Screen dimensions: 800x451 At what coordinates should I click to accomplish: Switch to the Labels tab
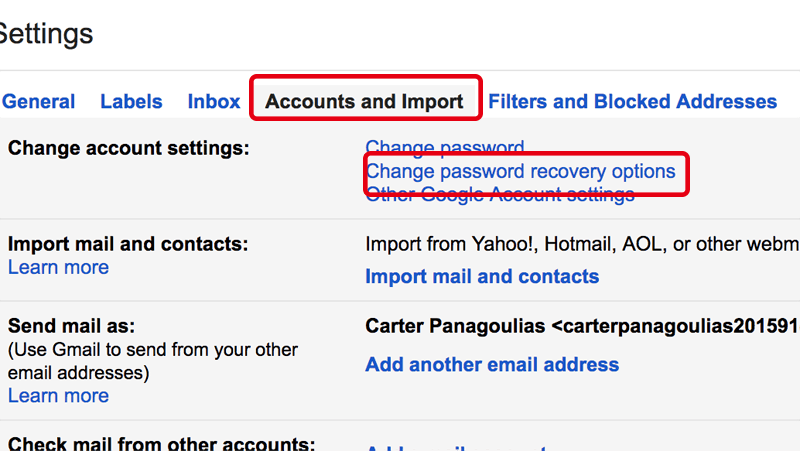click(131, 101)
